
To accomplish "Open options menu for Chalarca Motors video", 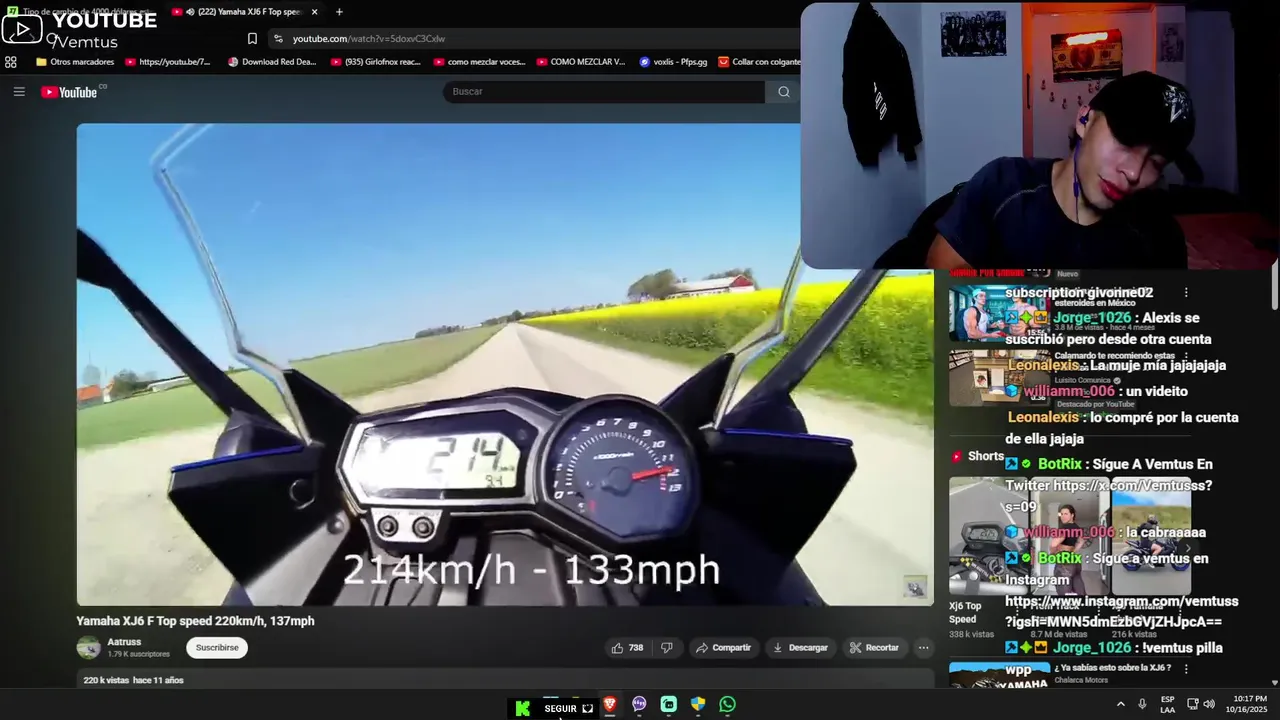I will [1186, 669].
